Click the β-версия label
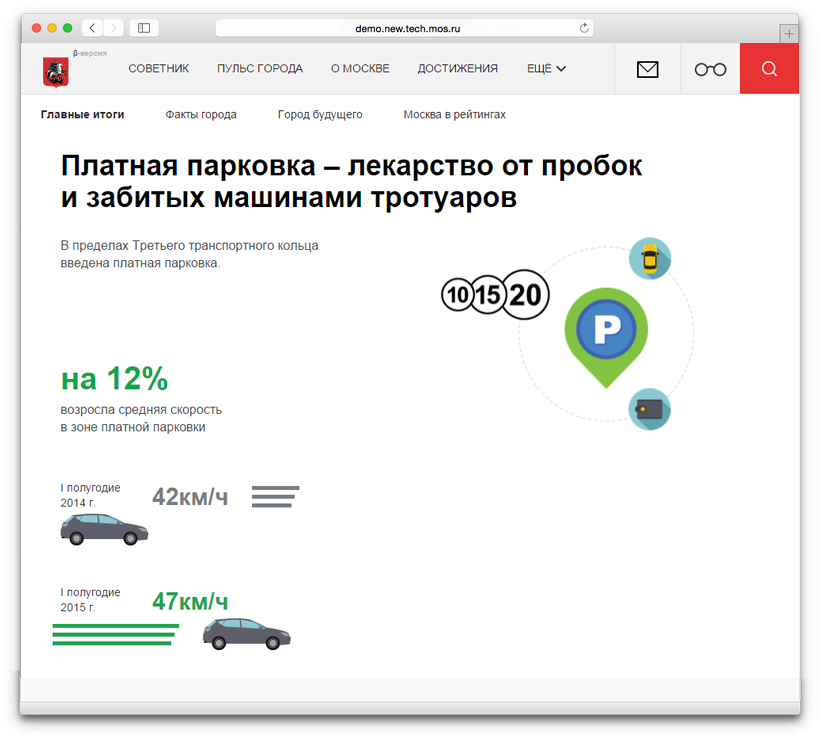This screenshot has width=820, height=734. [90, 53]
